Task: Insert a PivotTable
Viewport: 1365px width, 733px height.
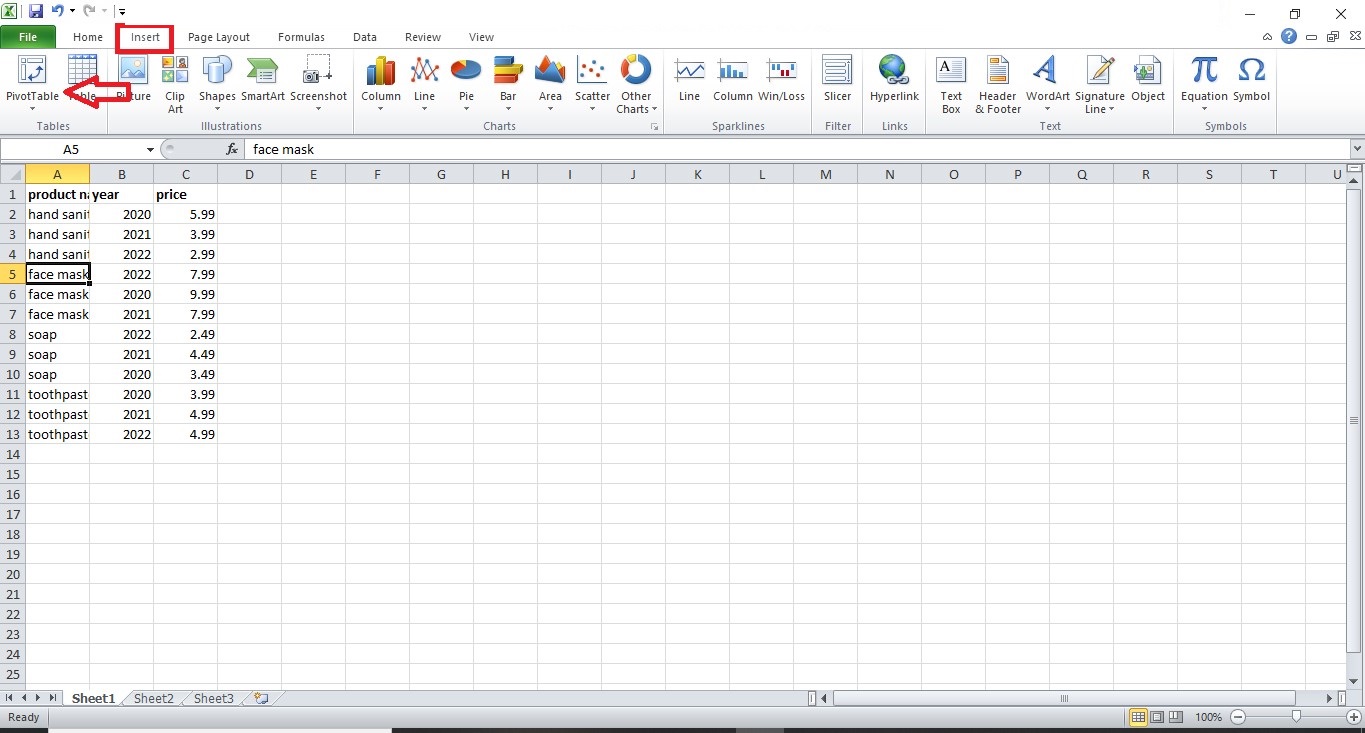Action: click(x=31, y=80)
